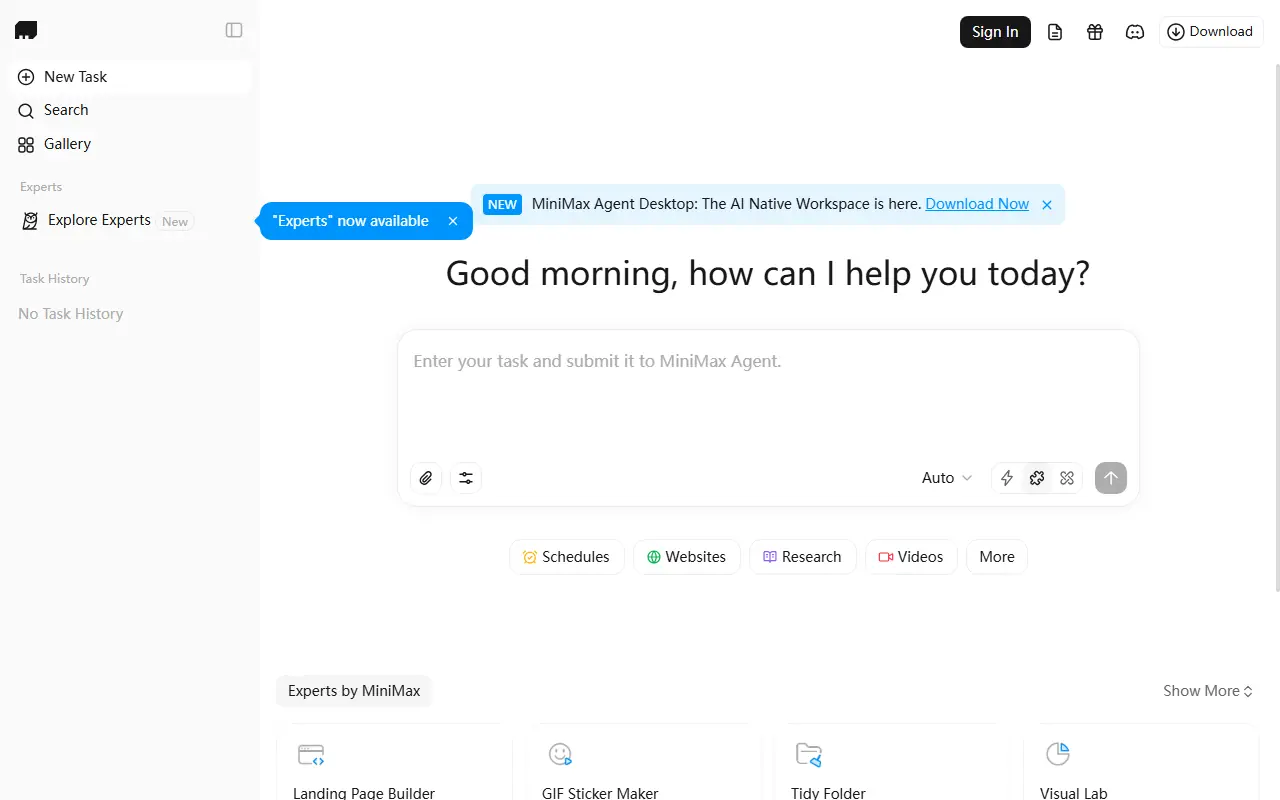This screenshot has width=1280, height=800.
Task: Click the Download Now link in the banner
Action: [x=977, y=204]
